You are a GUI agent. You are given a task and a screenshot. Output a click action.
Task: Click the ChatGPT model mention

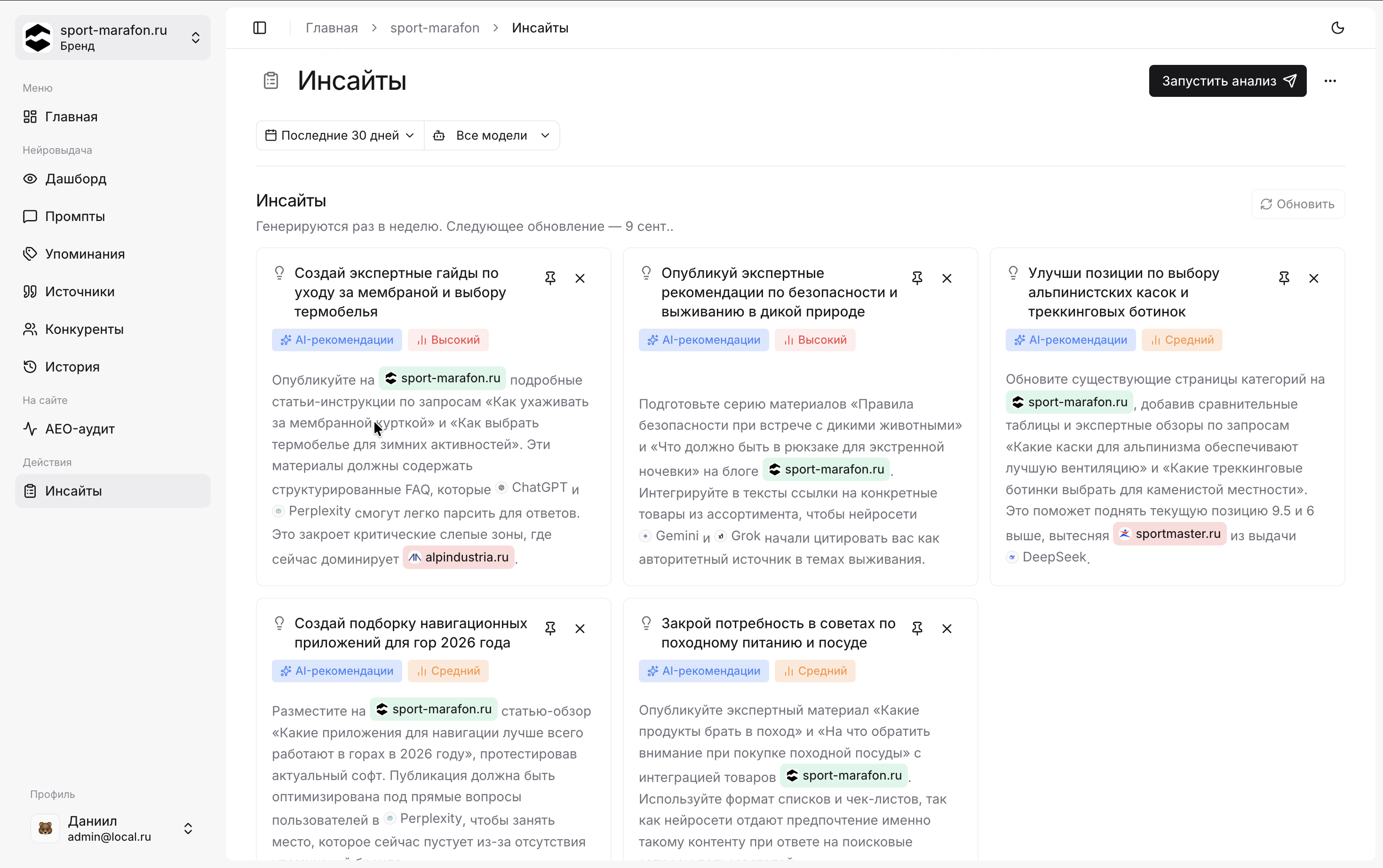(x=532, y=488)
